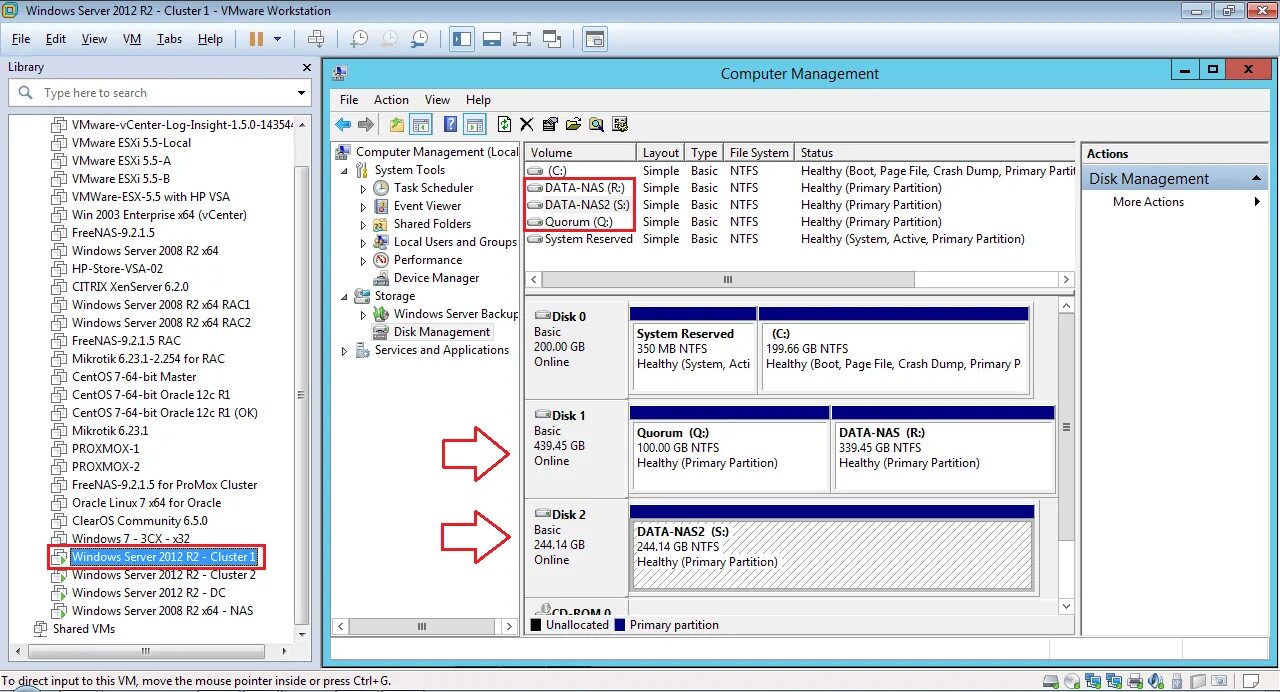The image size is (1280, 692).
Task: Expand Local Users and Groups node
Action: click(x=364, y=242)
